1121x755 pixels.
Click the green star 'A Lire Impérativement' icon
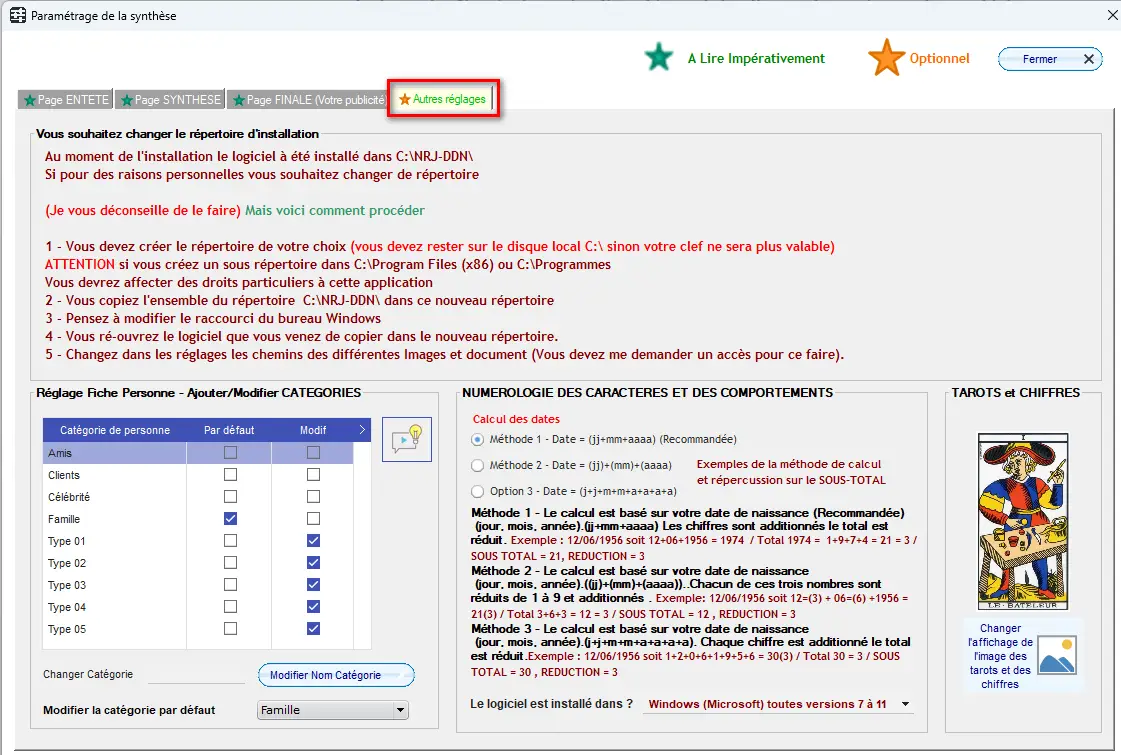(659, 58)
